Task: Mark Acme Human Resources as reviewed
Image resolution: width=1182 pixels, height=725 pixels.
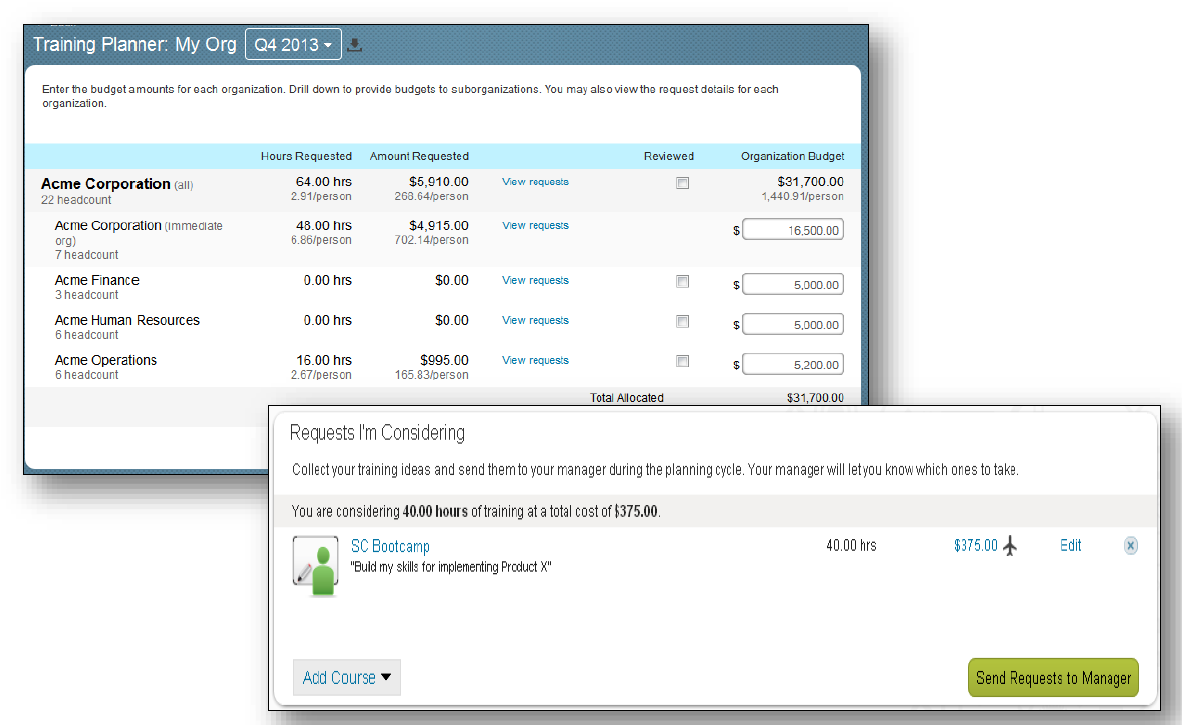Action: tap(682, 321)
